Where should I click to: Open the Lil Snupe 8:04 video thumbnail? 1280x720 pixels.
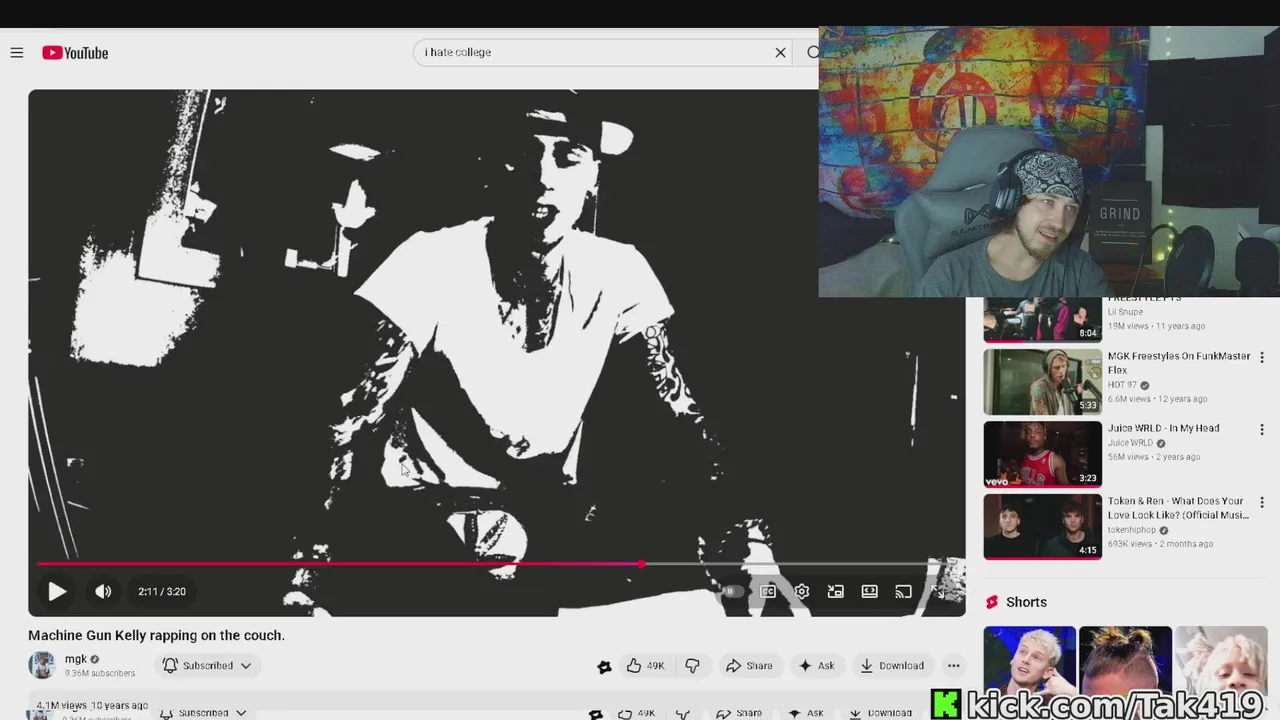click(x=1042, y=320)
